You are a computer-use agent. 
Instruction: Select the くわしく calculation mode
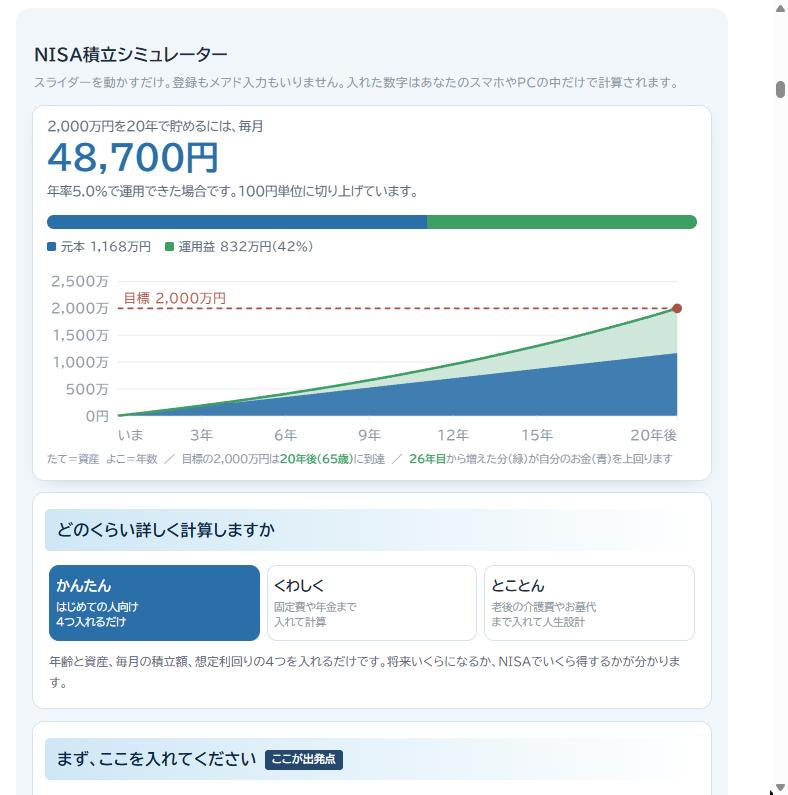coord(372,603)
